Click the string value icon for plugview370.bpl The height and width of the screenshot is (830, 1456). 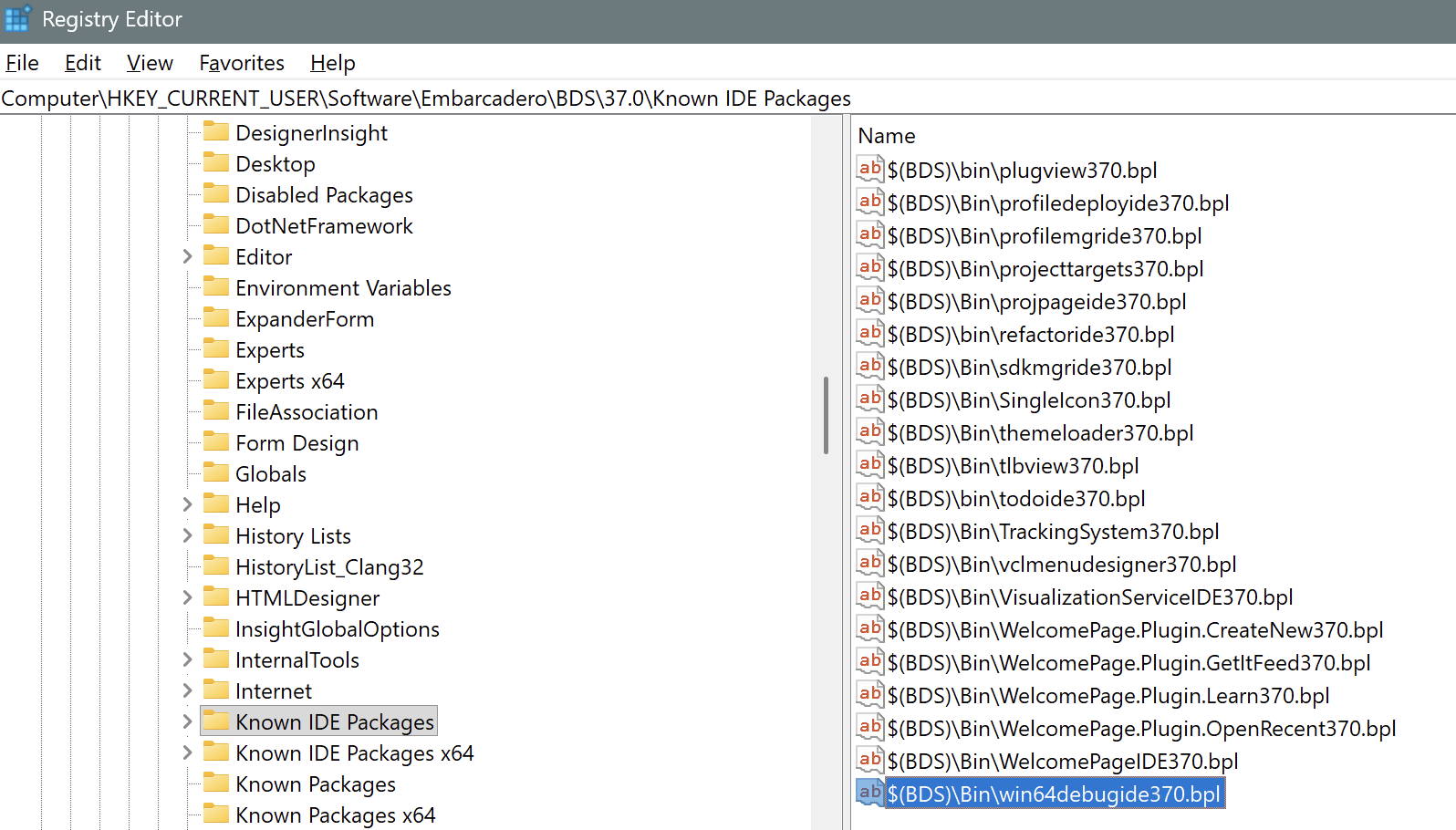869,169
